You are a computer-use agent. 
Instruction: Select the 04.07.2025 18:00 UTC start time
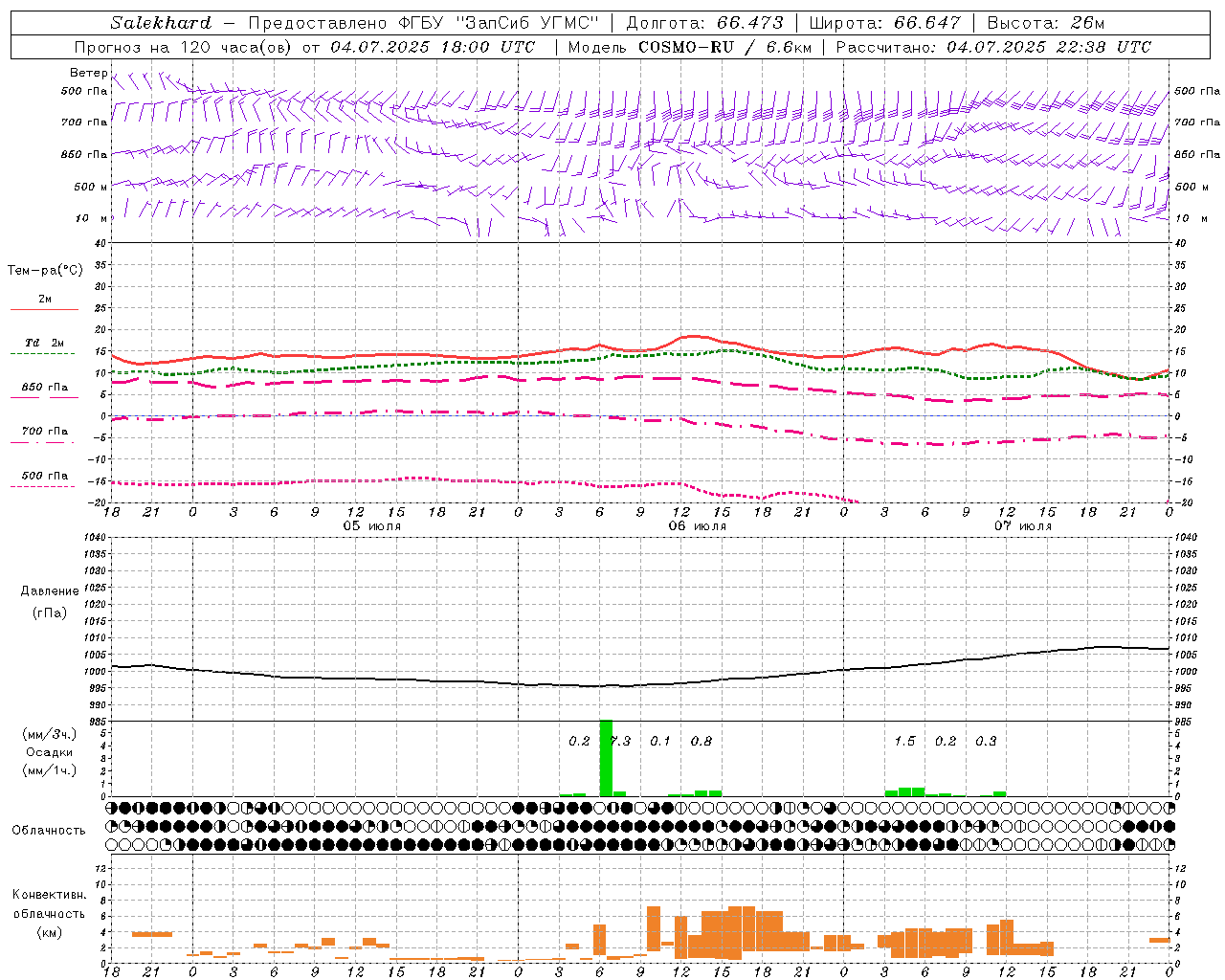433,47
